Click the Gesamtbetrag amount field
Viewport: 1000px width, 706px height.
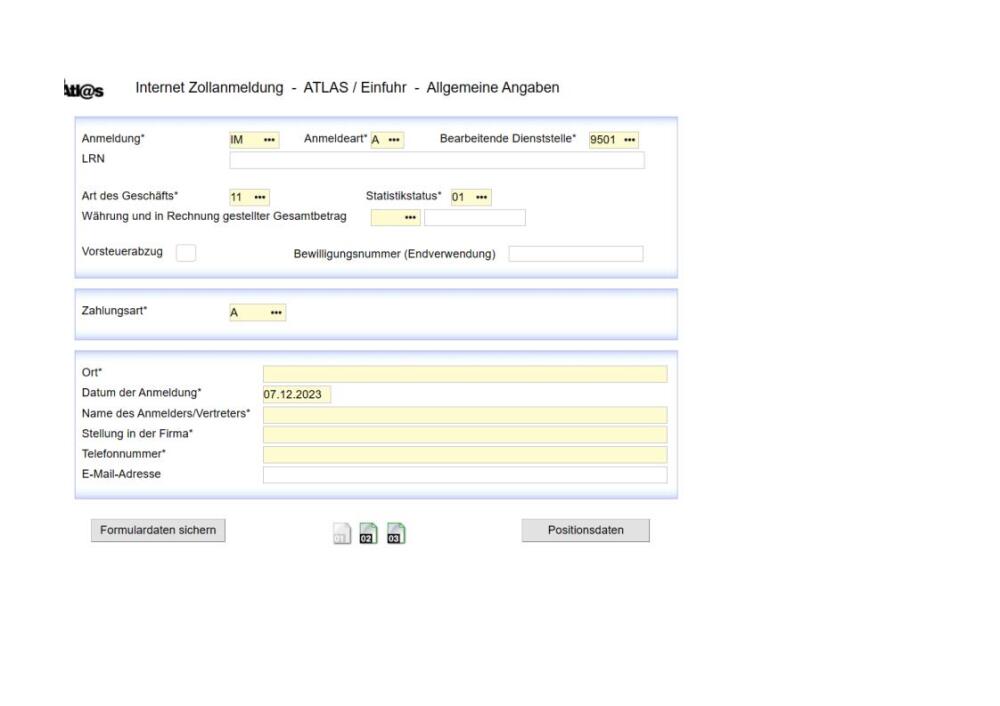[475, 217]
